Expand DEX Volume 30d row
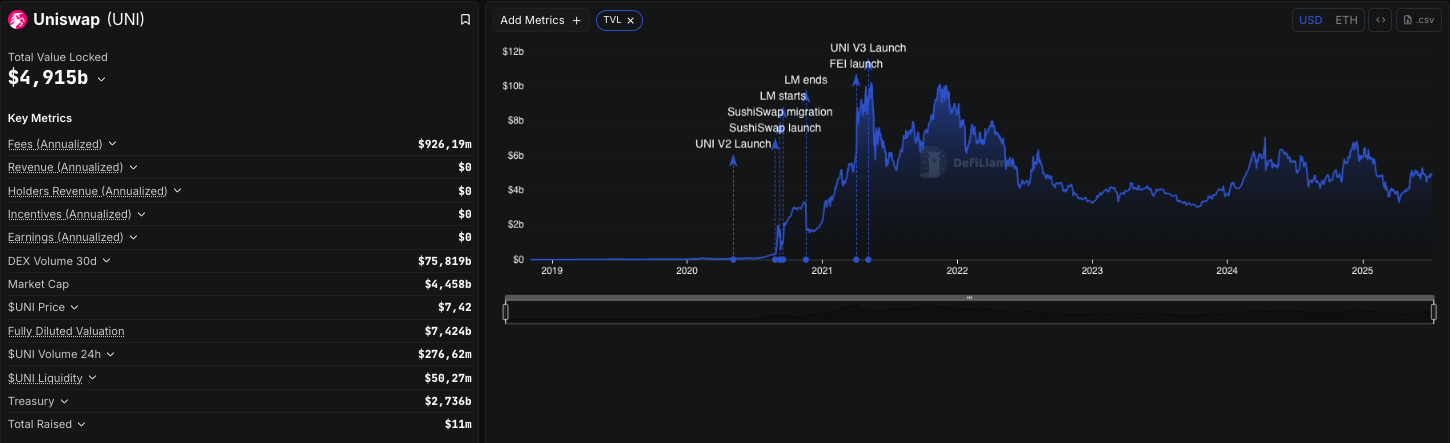Image resolution: width=1450 pixels, height=443 pixels. click(106, 261)
